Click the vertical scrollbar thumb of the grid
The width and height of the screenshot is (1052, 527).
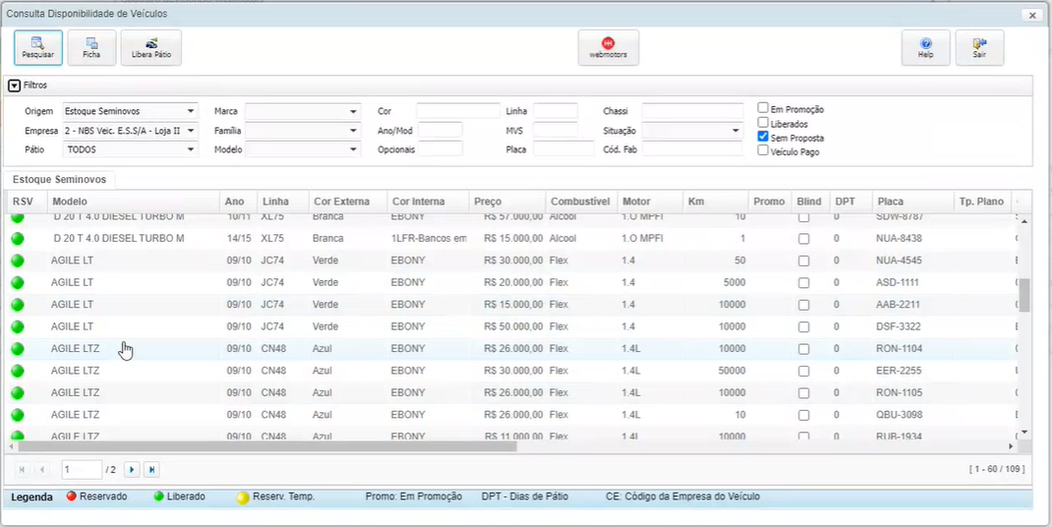pos(1024,295)
